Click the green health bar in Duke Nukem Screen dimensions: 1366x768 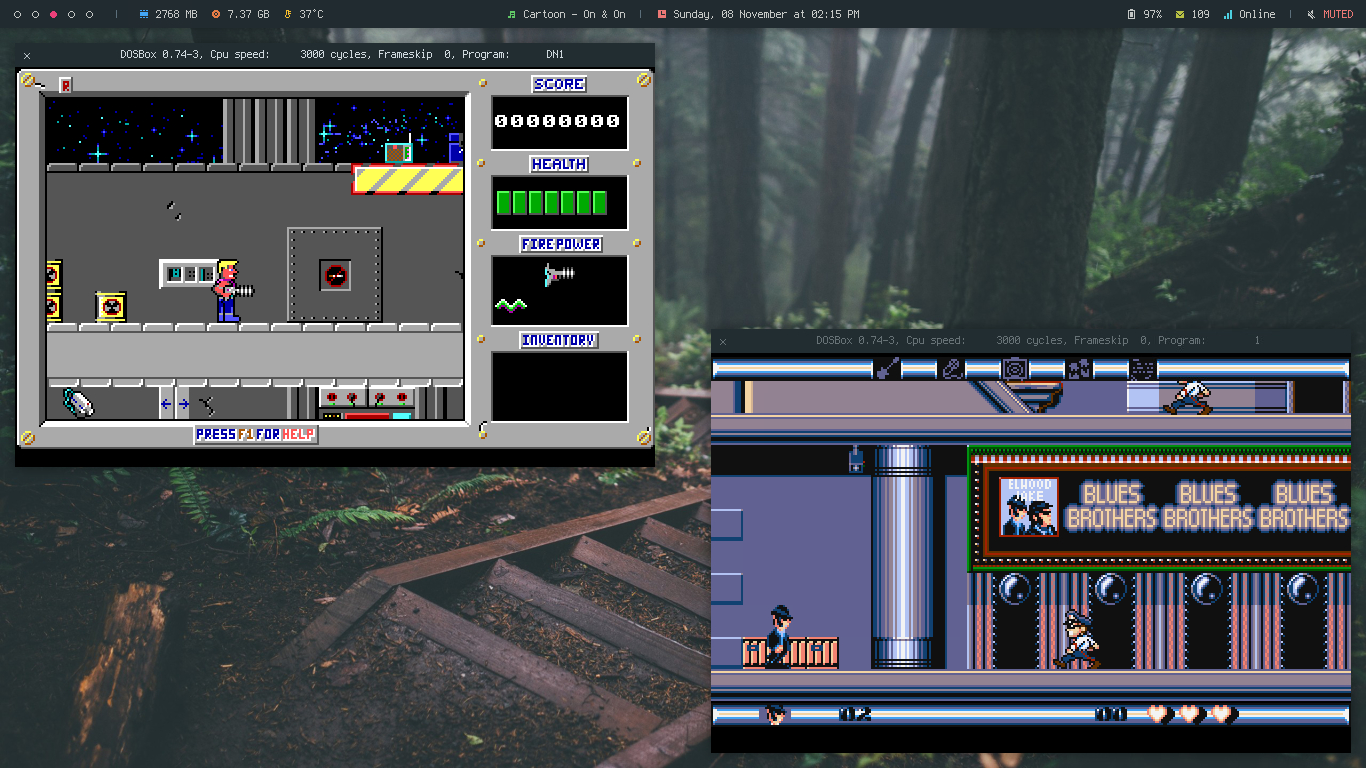pyautogui.click(x=552, y=203)
